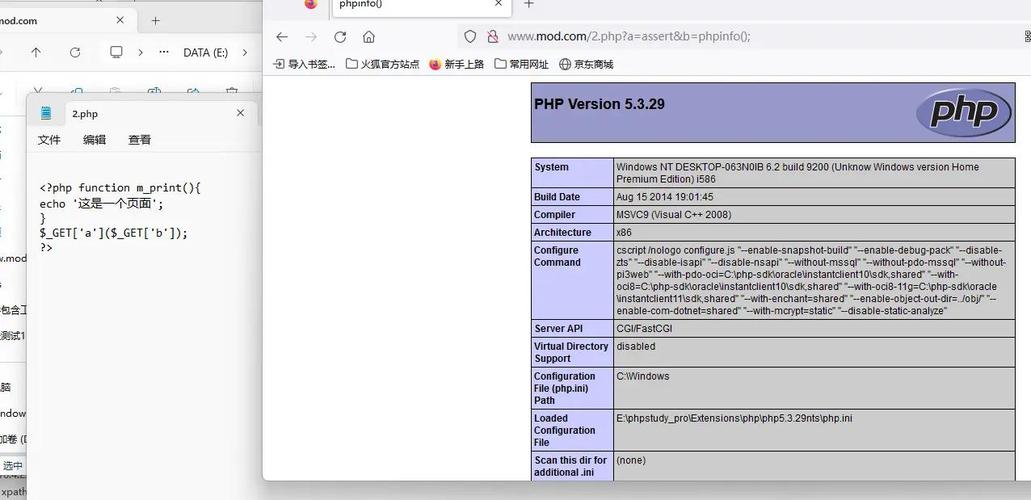Select DATA (E:) in the Explorer breadcrumb
This screenshot has height=500, width=1031.
[x=206, y=53]
